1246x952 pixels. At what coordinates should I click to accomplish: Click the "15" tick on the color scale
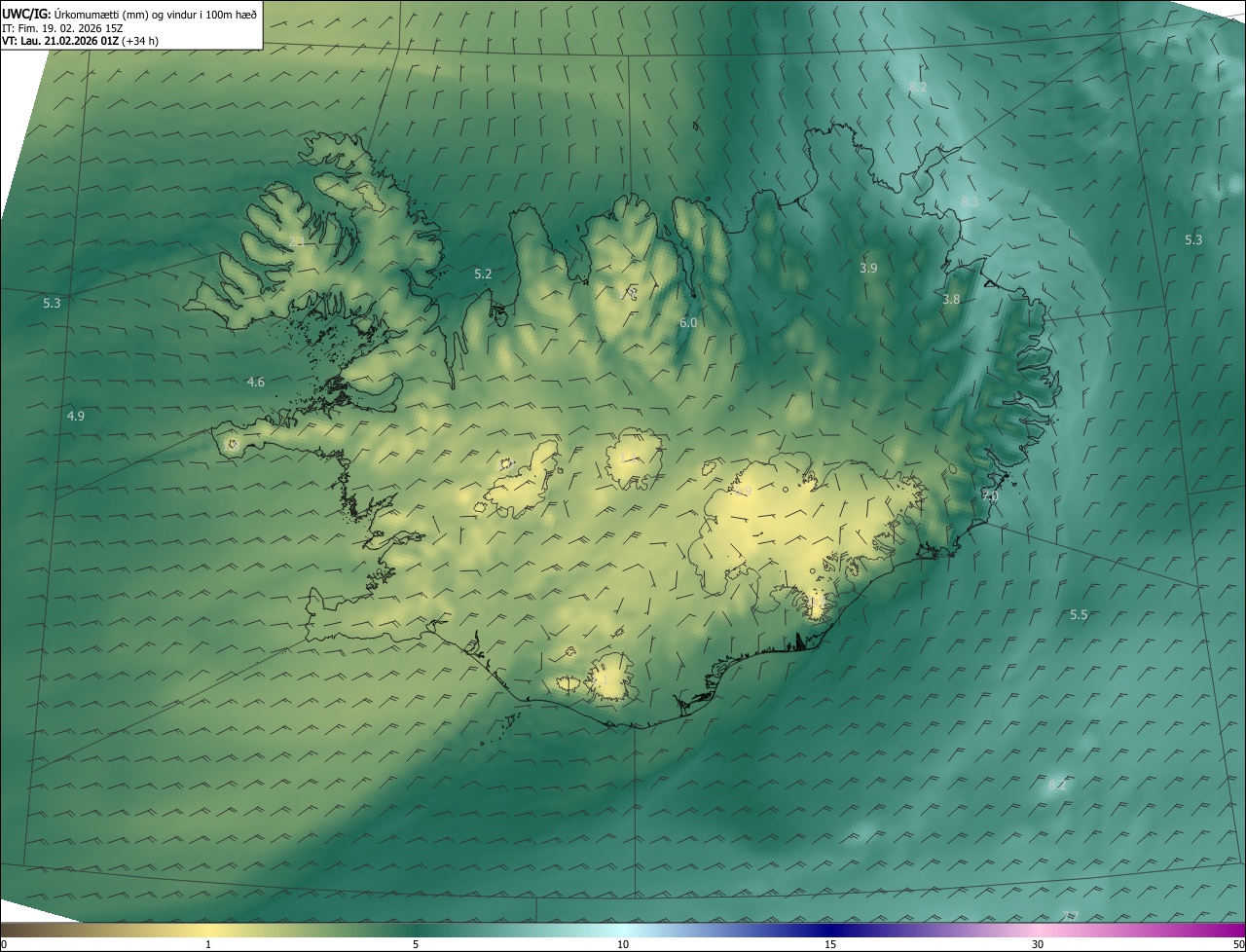tap(830, 944)
